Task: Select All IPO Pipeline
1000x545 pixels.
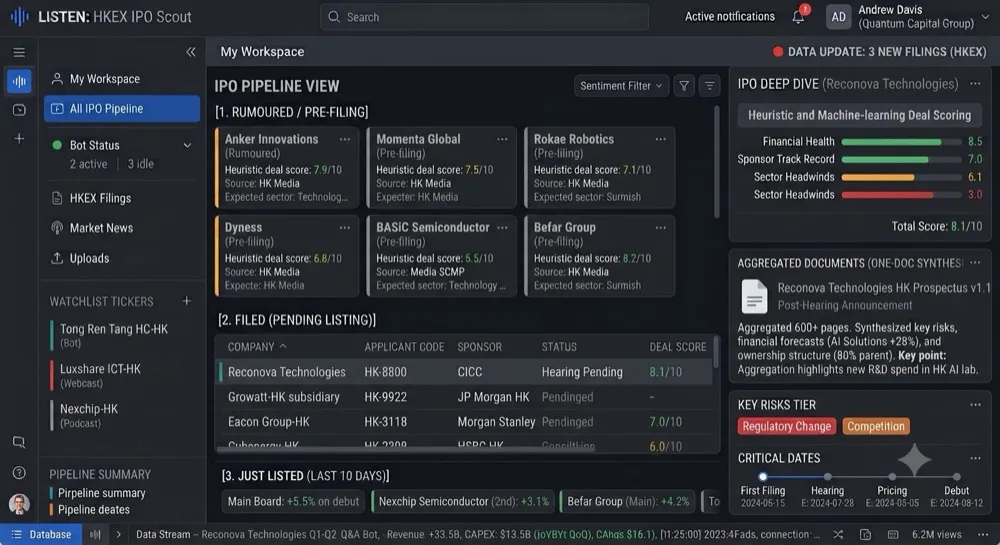Action: pyautogui.click(x=122, y=108)
